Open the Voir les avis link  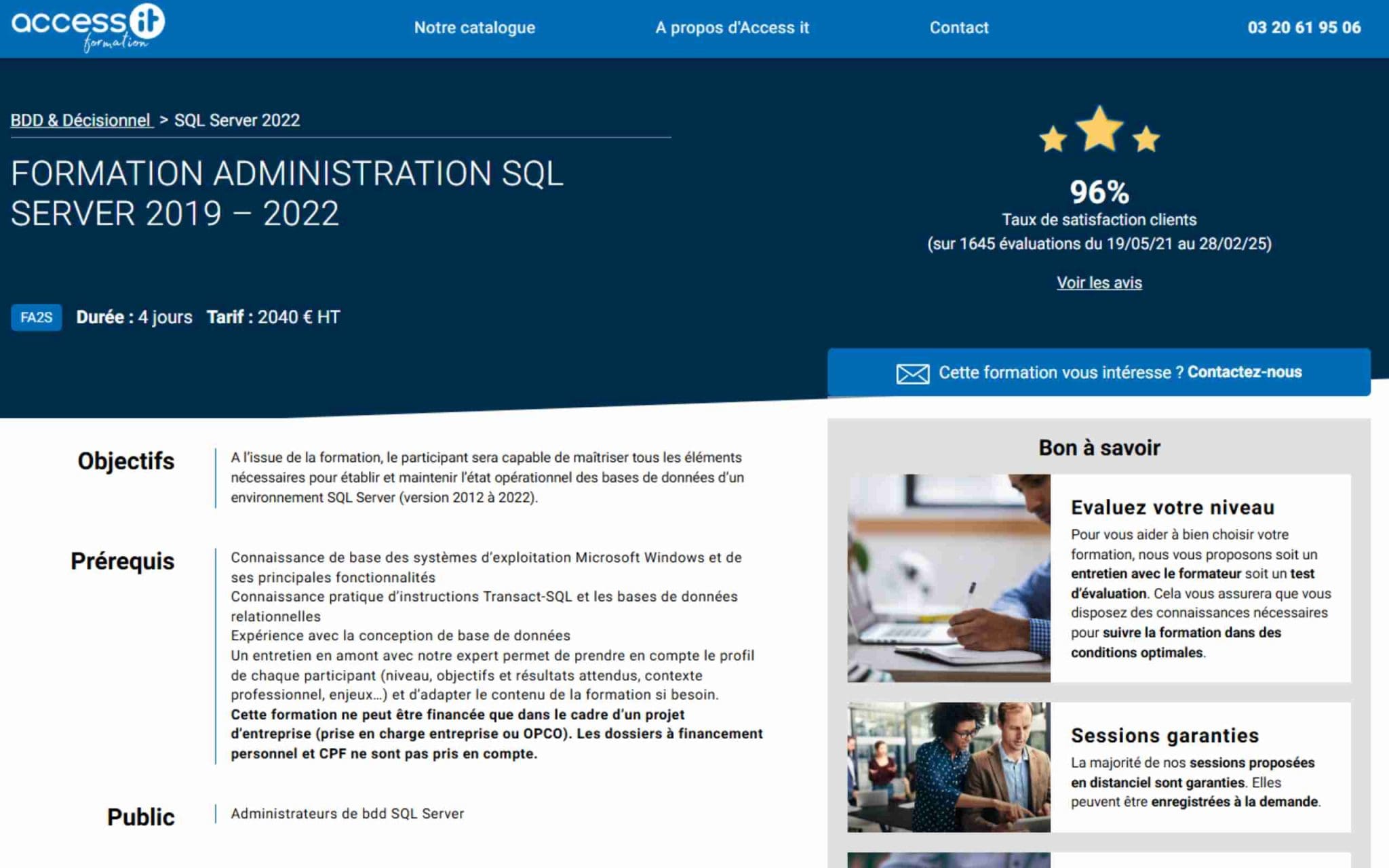[1099, 283]
